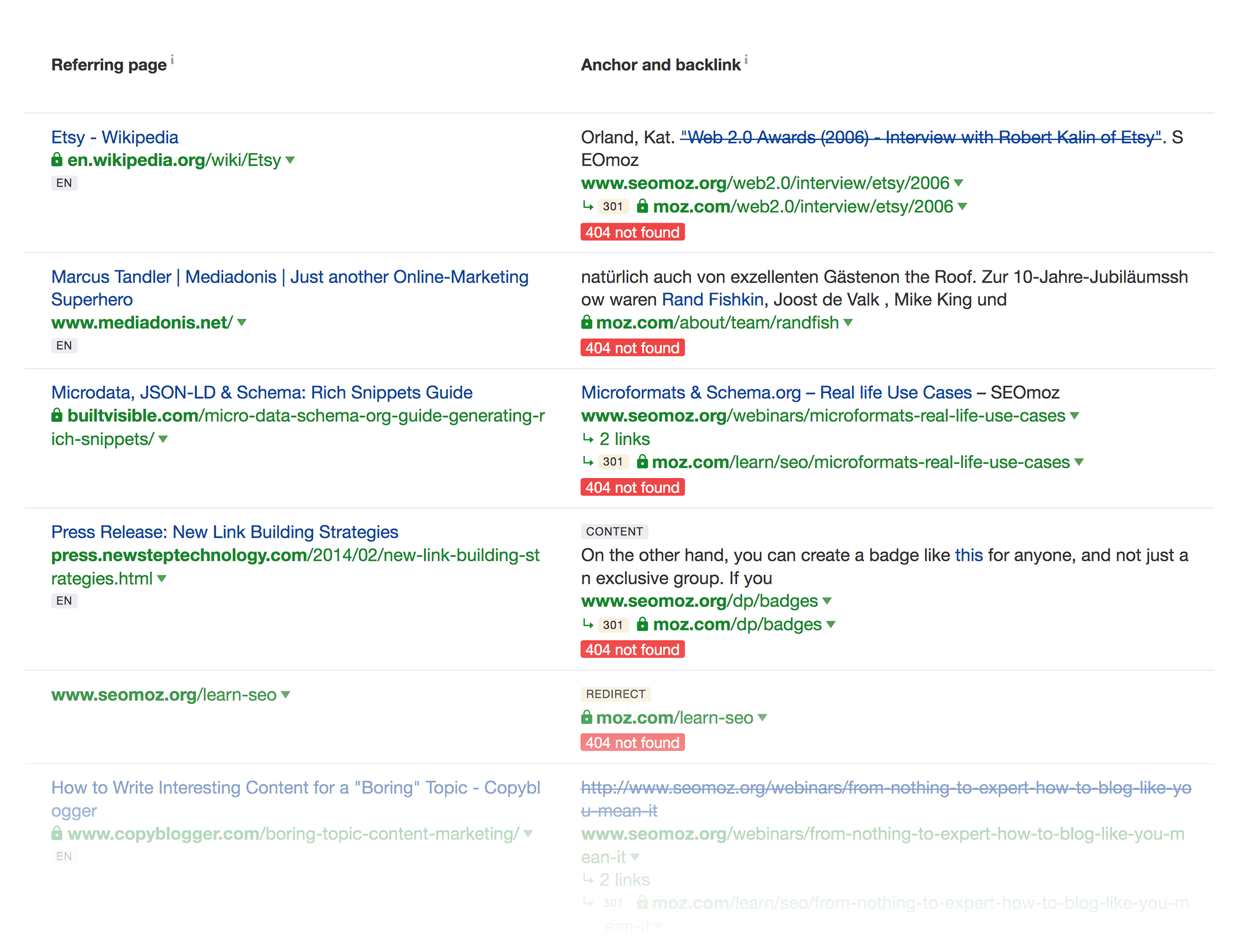Open How to Write Interesting Content Copyblogger link
The width and height of the screenshot is (1240, 952).
[x=296, y=799]
